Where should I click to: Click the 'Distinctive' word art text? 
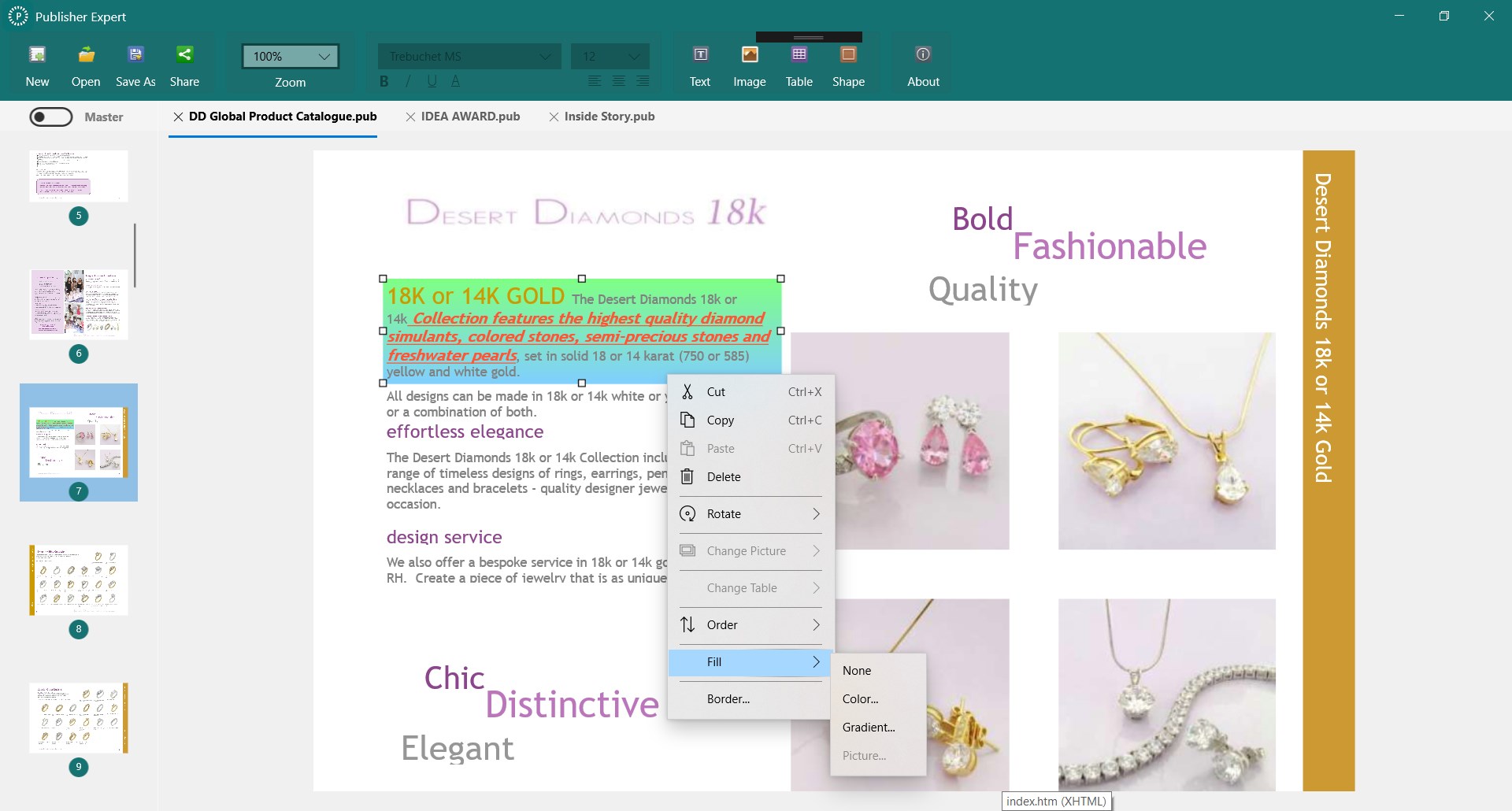(572, 704)
